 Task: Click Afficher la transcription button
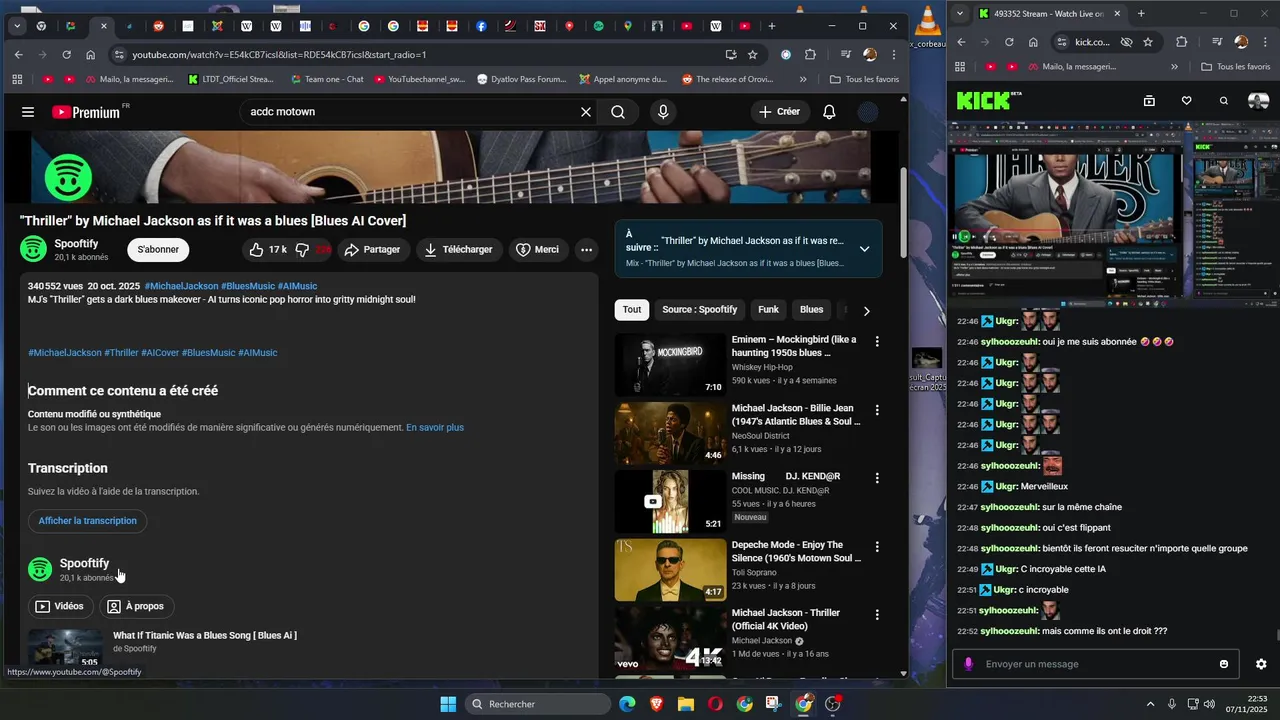(88, 521)
